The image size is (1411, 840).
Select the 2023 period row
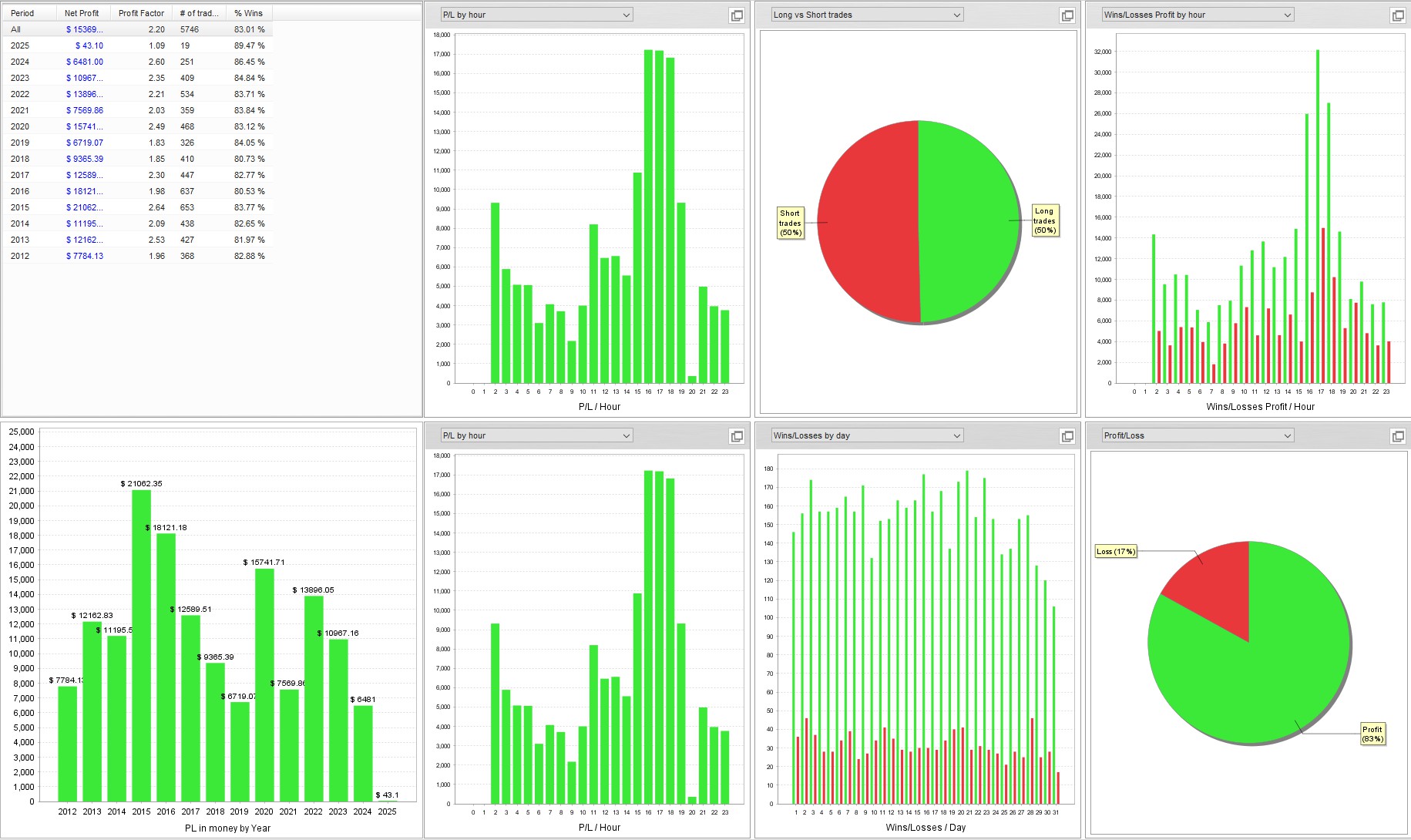click(137, 78)
